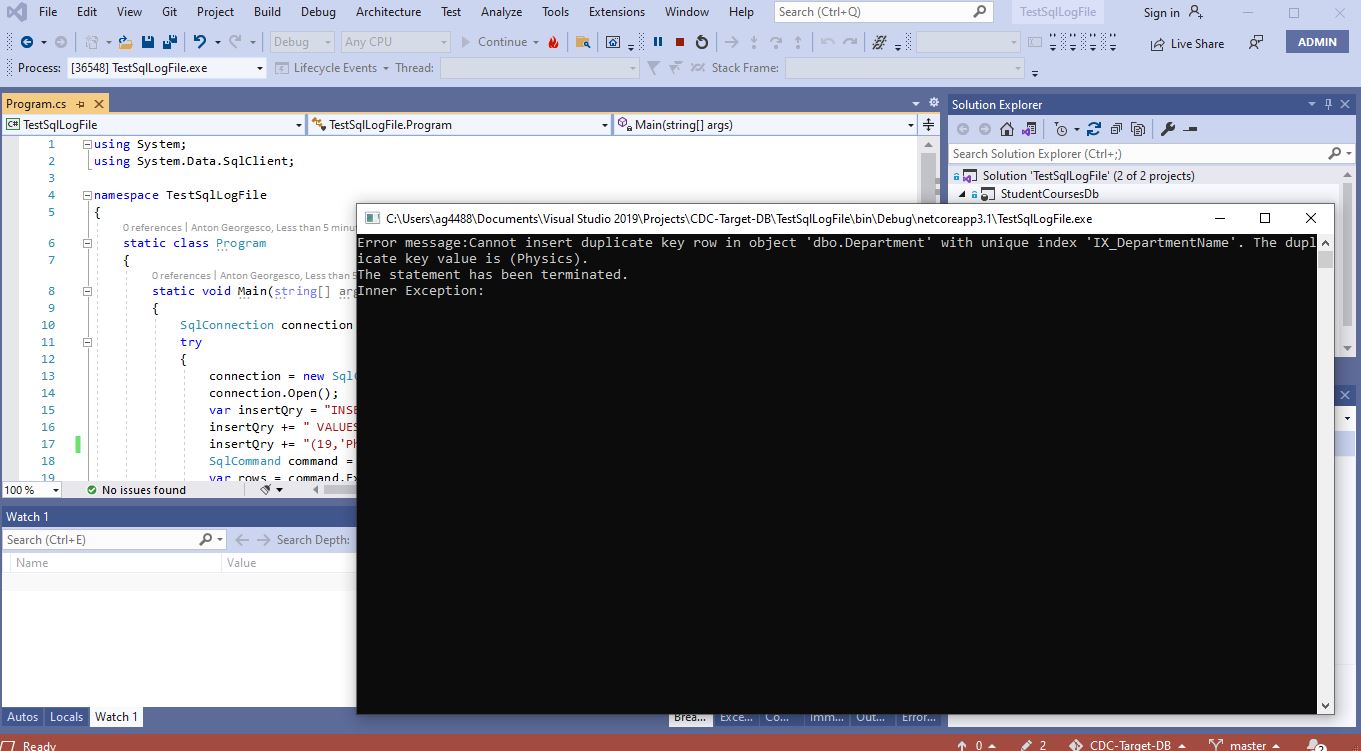This screenshot has width=1361, height=751.
Task: Click the Hot Reload flame icon
Action: pyautogui.click(x=552, y=42)
